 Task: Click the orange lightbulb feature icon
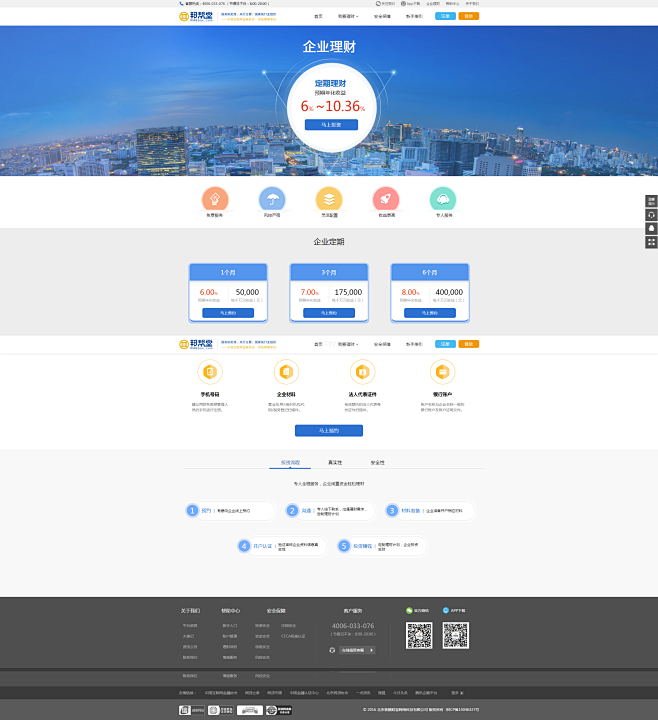[x=215, y=199]
